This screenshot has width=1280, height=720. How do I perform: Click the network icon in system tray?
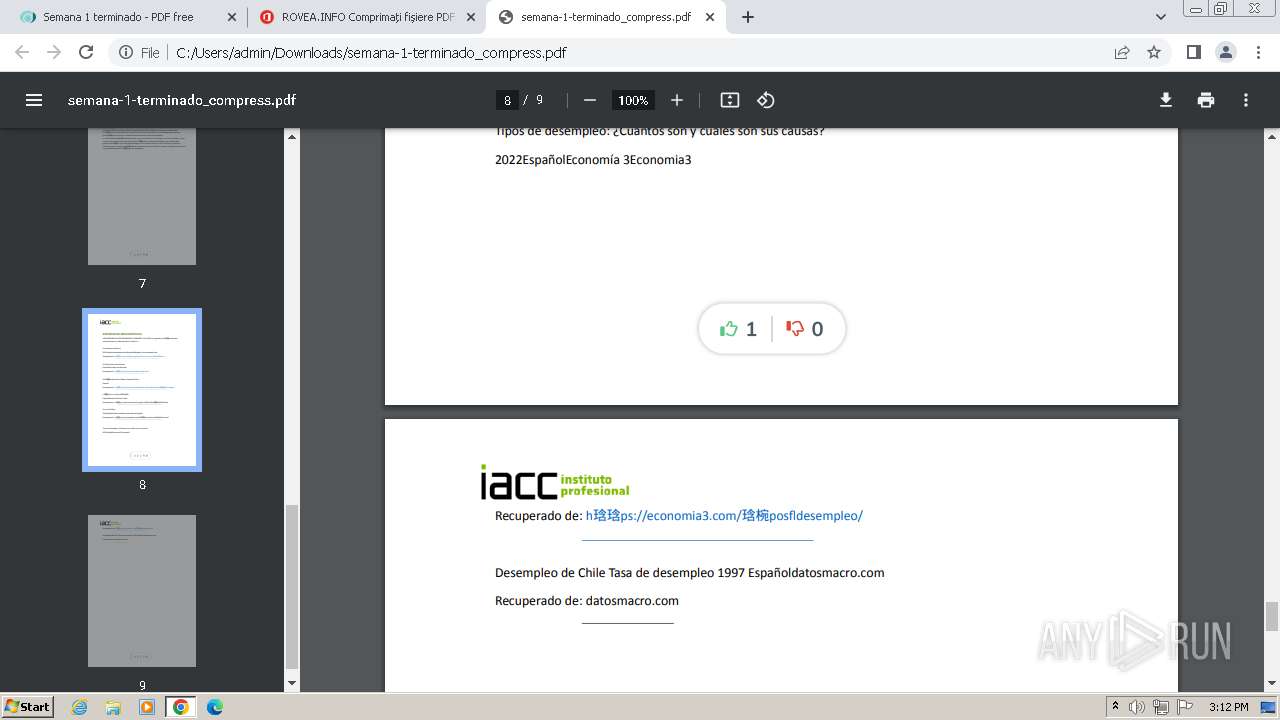click(x=1161, y=707)
